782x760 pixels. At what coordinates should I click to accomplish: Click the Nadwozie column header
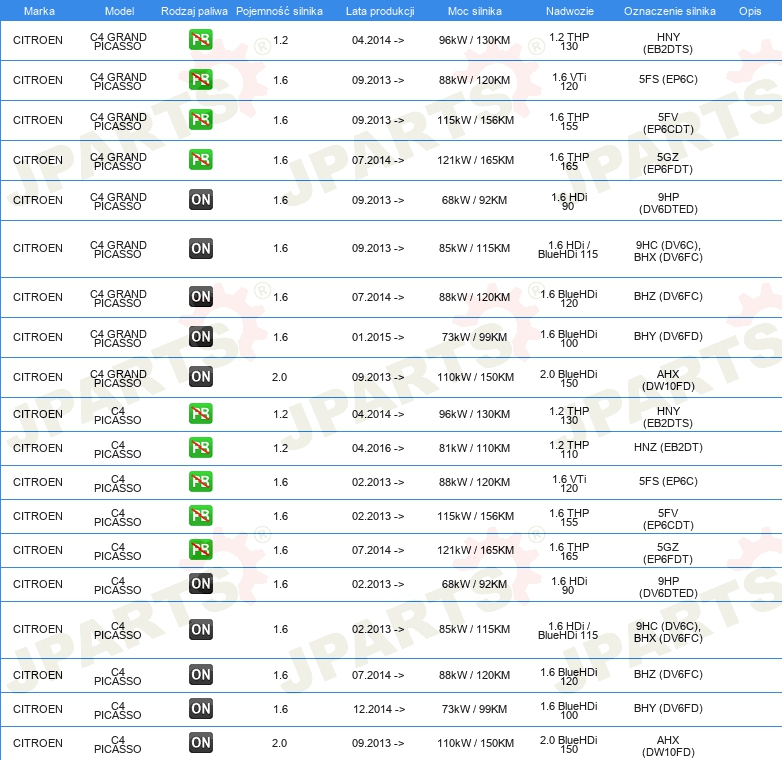click(x=570, y=11)
